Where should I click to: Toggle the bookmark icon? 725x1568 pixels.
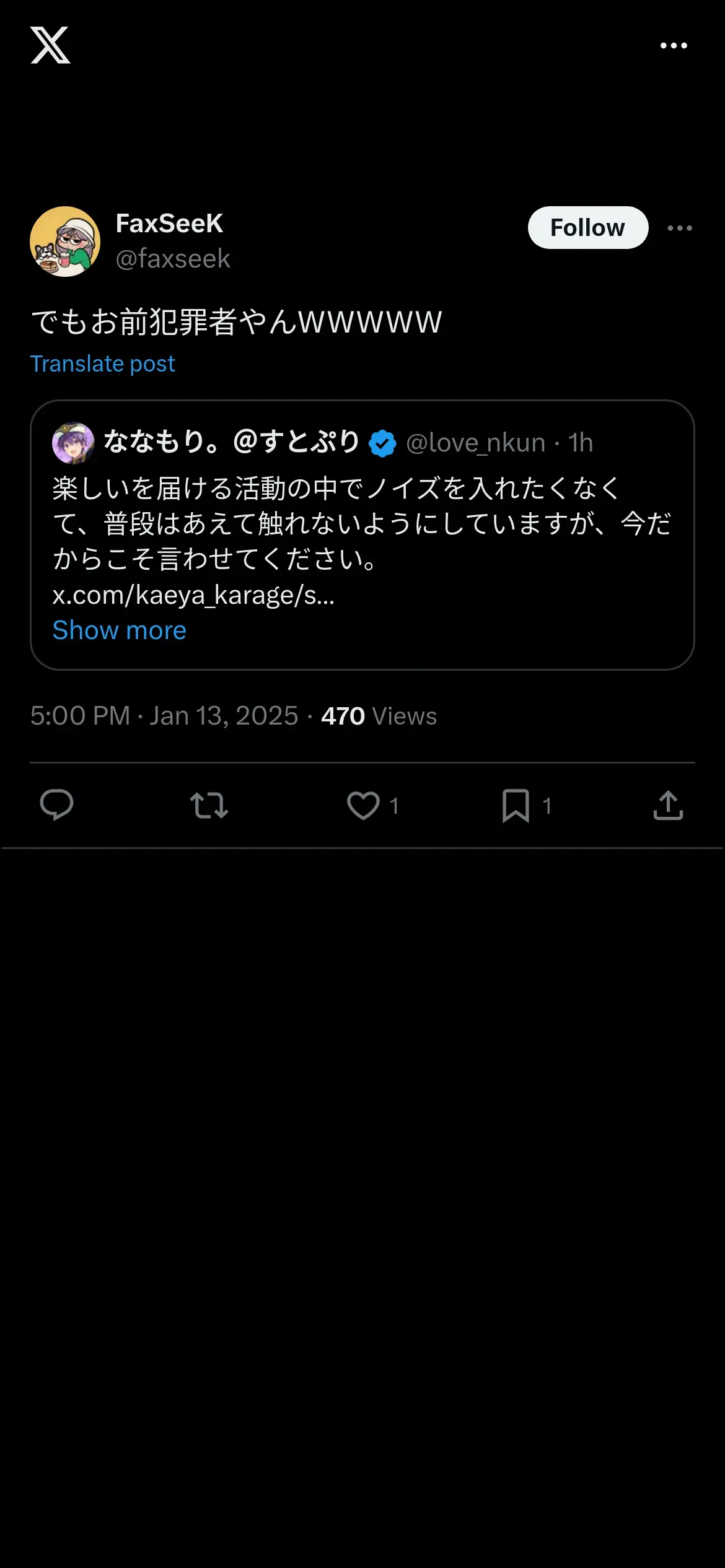[516, 805]
